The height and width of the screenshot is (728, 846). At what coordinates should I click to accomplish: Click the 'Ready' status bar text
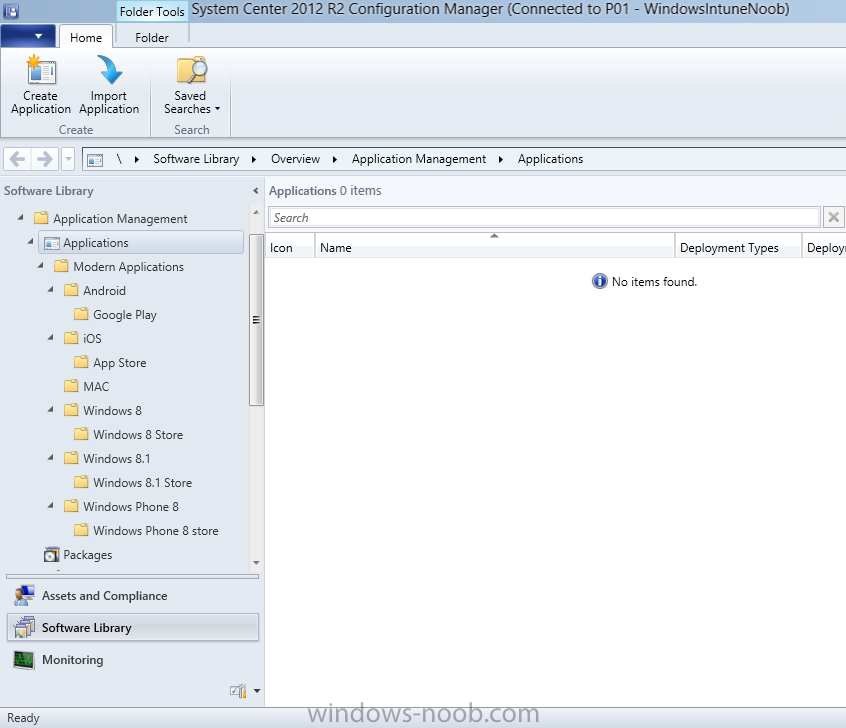[x=23, y=718]
